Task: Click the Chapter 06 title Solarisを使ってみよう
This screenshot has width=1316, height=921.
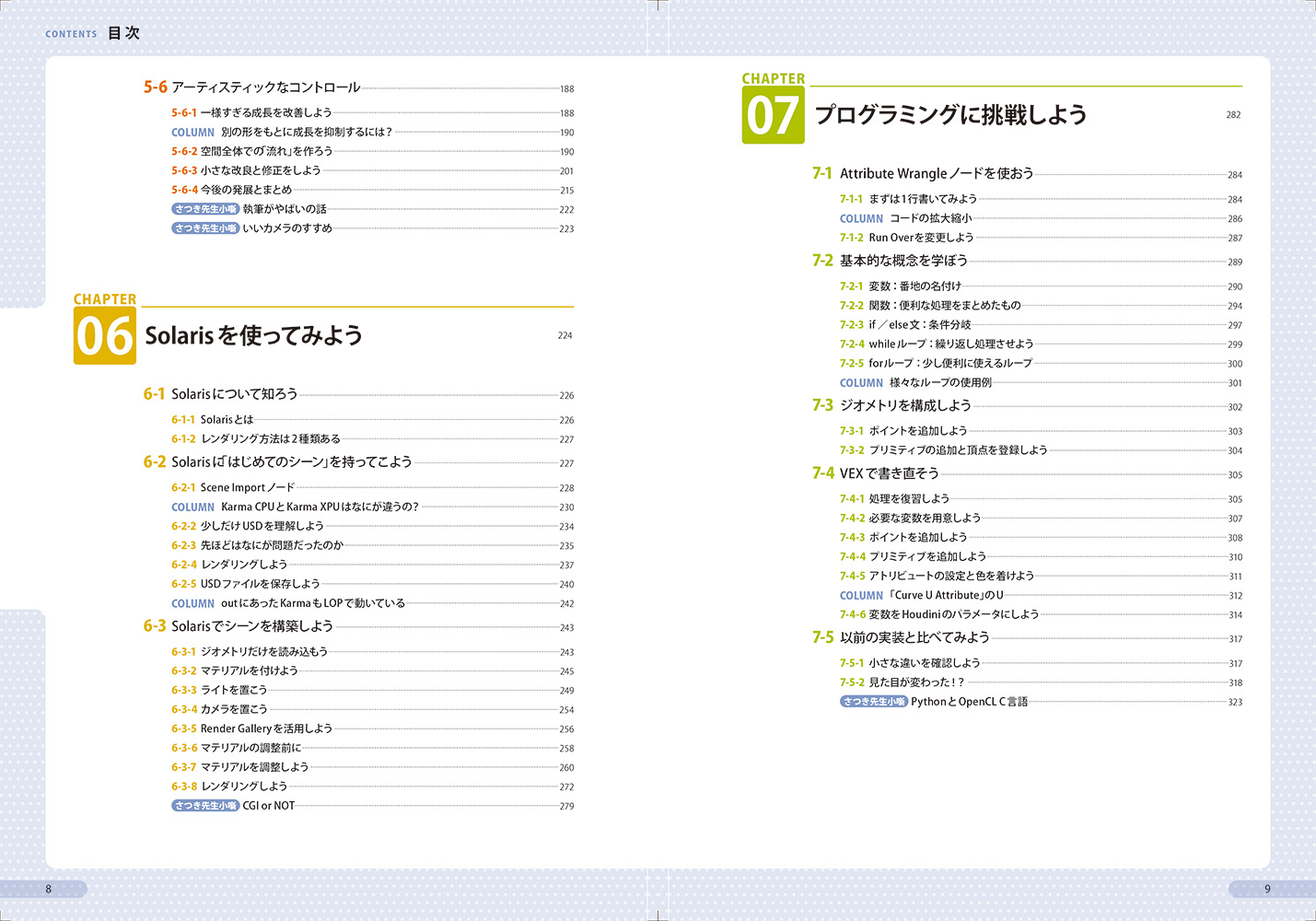Action: pyautogui.click(x=253, y=335)
